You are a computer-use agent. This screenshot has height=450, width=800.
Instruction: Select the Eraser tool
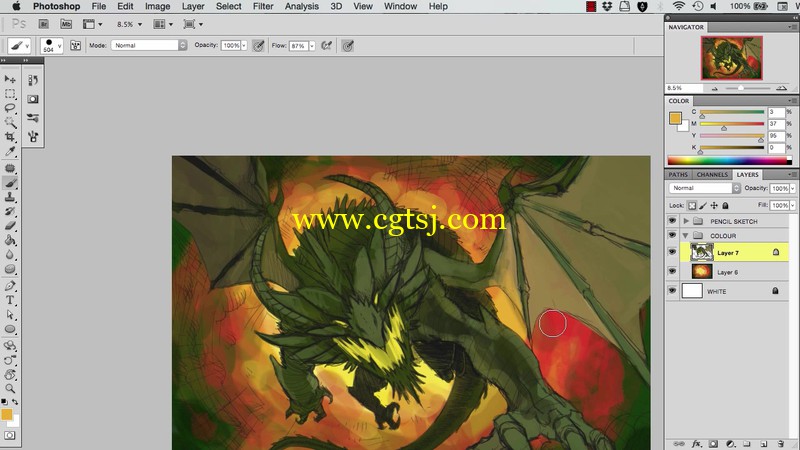pos(10,226)
